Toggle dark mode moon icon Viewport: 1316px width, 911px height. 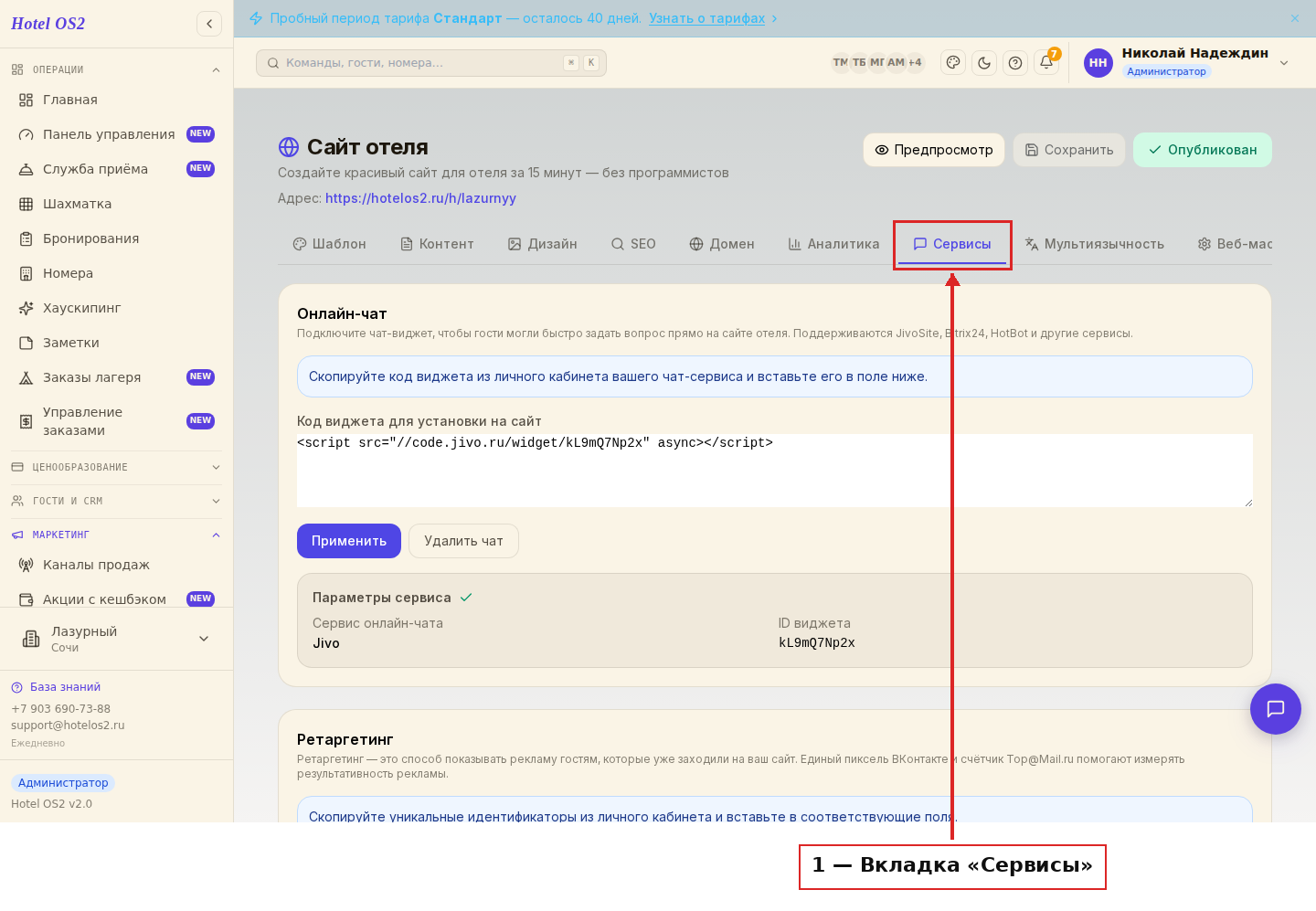click(x=984, y=63)
